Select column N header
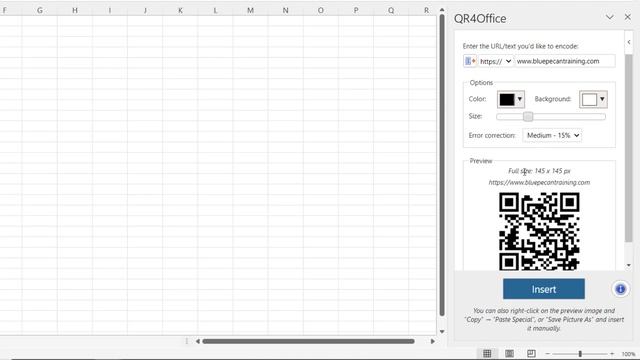The image size is (640, 360). (x=285, y=11)
